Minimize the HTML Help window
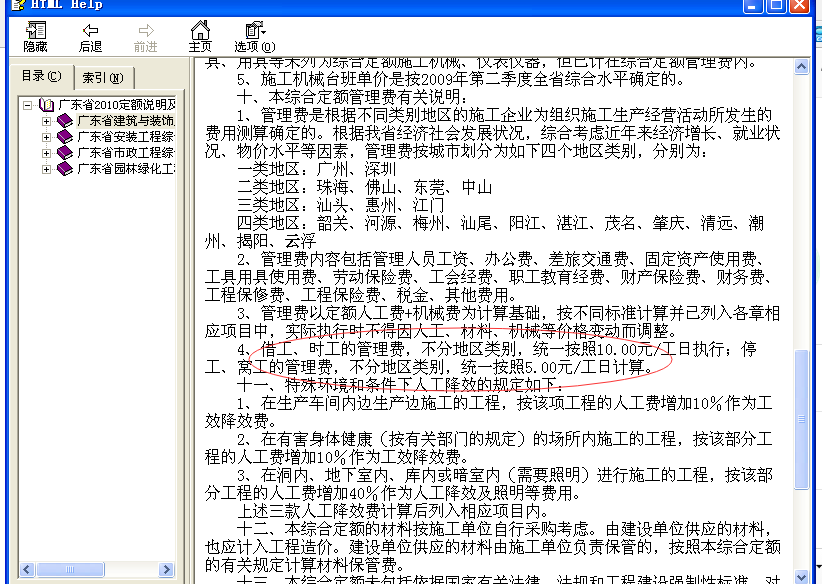This screenshot has height=584, width=822. 753,5
